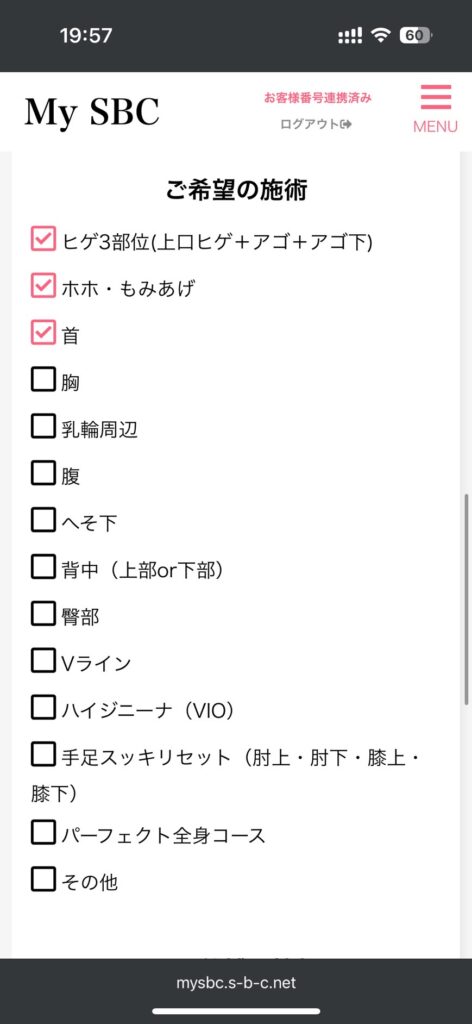Uncheck the 首 checkbox
This screenshot has height=1024, width=472.
(x=43, y=332)
